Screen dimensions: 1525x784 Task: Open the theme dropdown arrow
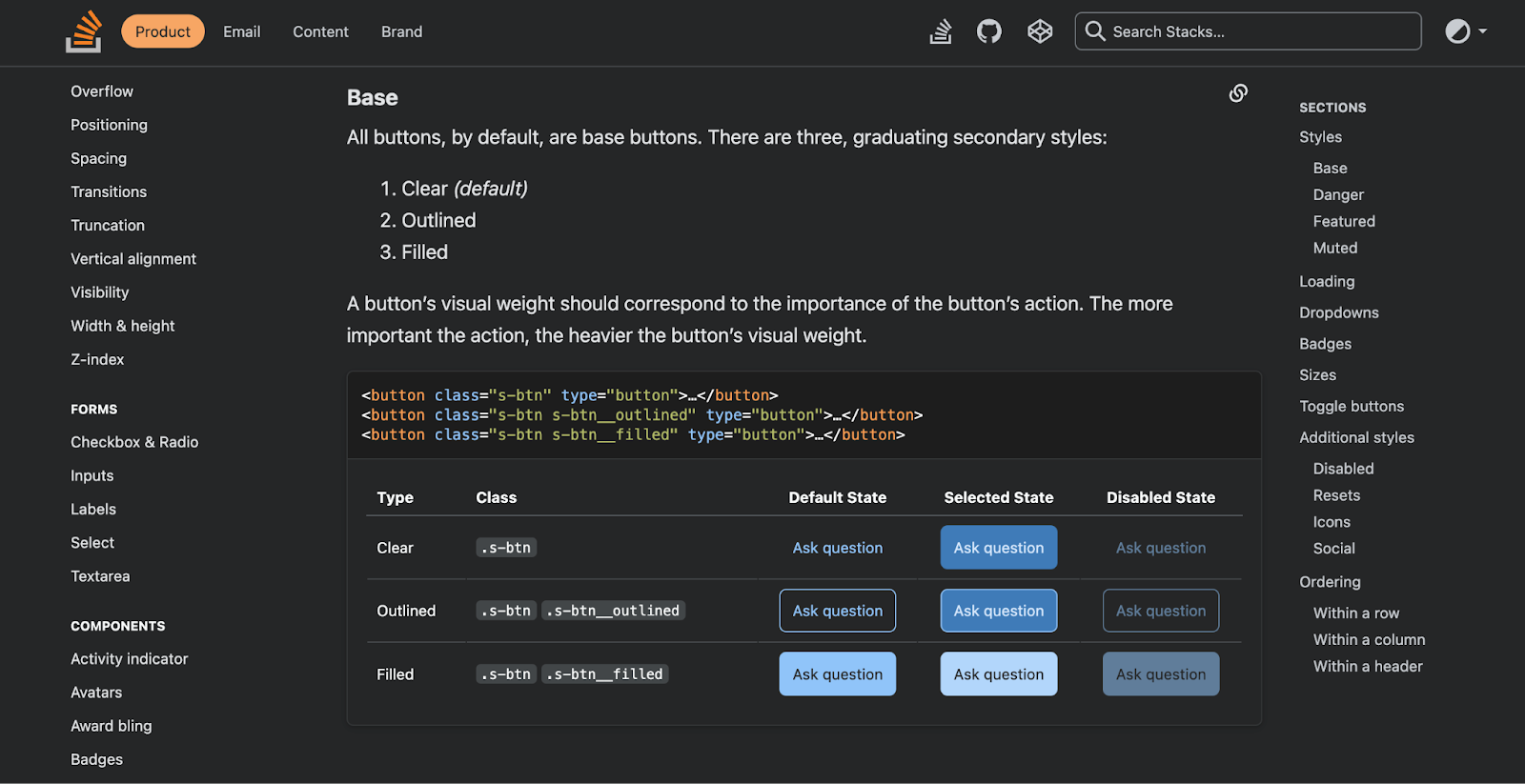(1483, 31)
